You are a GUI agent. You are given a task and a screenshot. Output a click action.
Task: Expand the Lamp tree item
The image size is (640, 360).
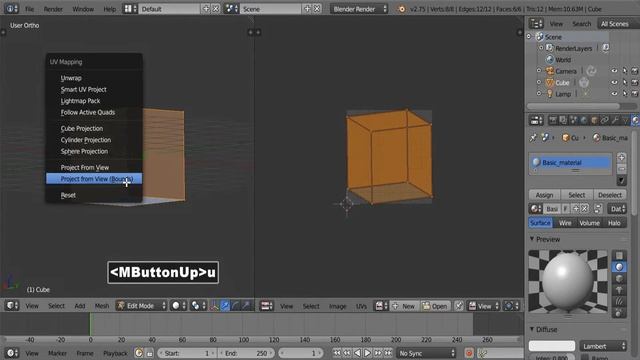point(539,94)
